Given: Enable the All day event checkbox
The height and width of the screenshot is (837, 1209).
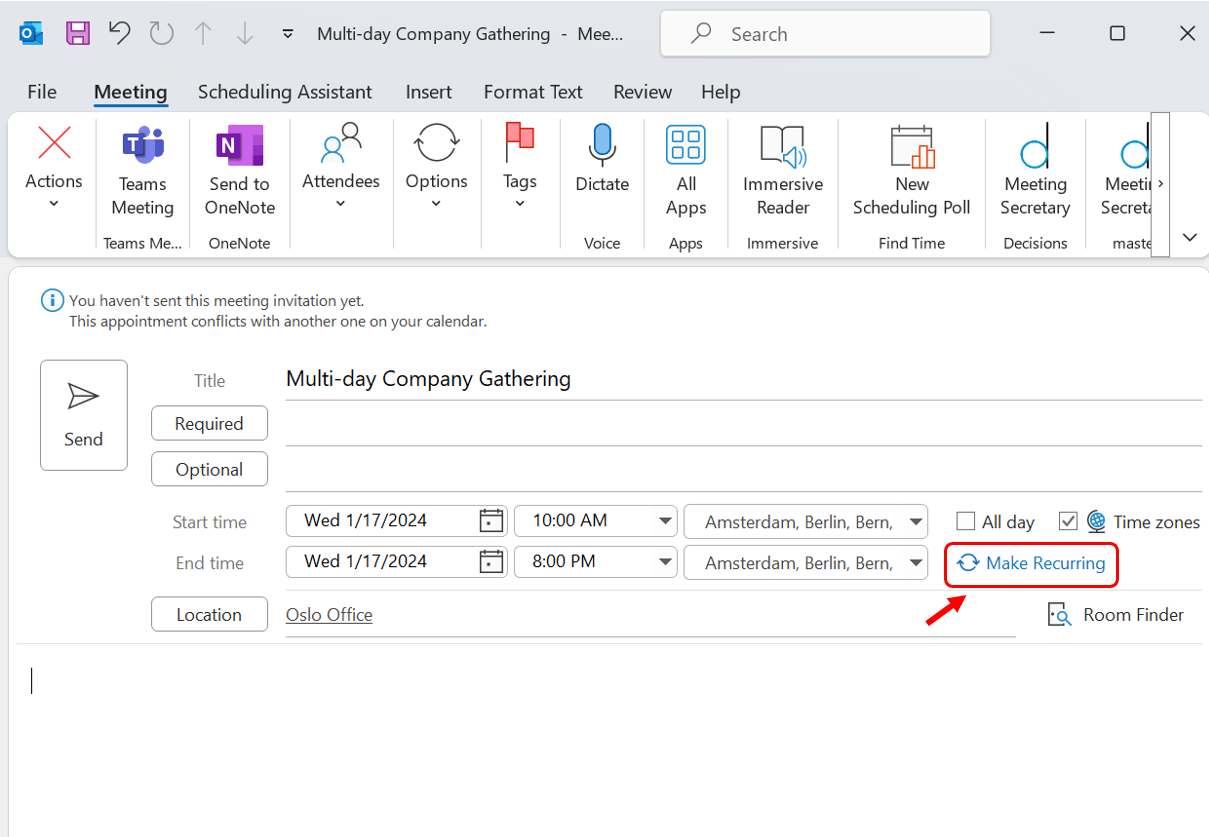Looking at the screenshot, I should click(965, 521).
